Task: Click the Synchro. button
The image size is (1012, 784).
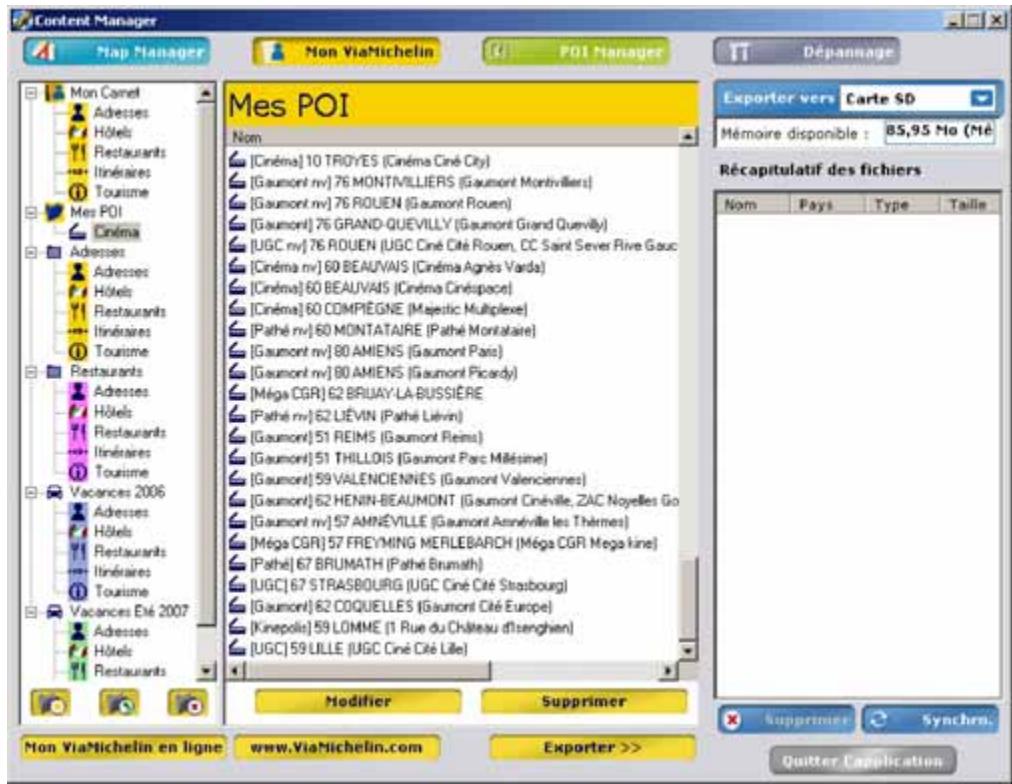Action: (x=931, y=720)
